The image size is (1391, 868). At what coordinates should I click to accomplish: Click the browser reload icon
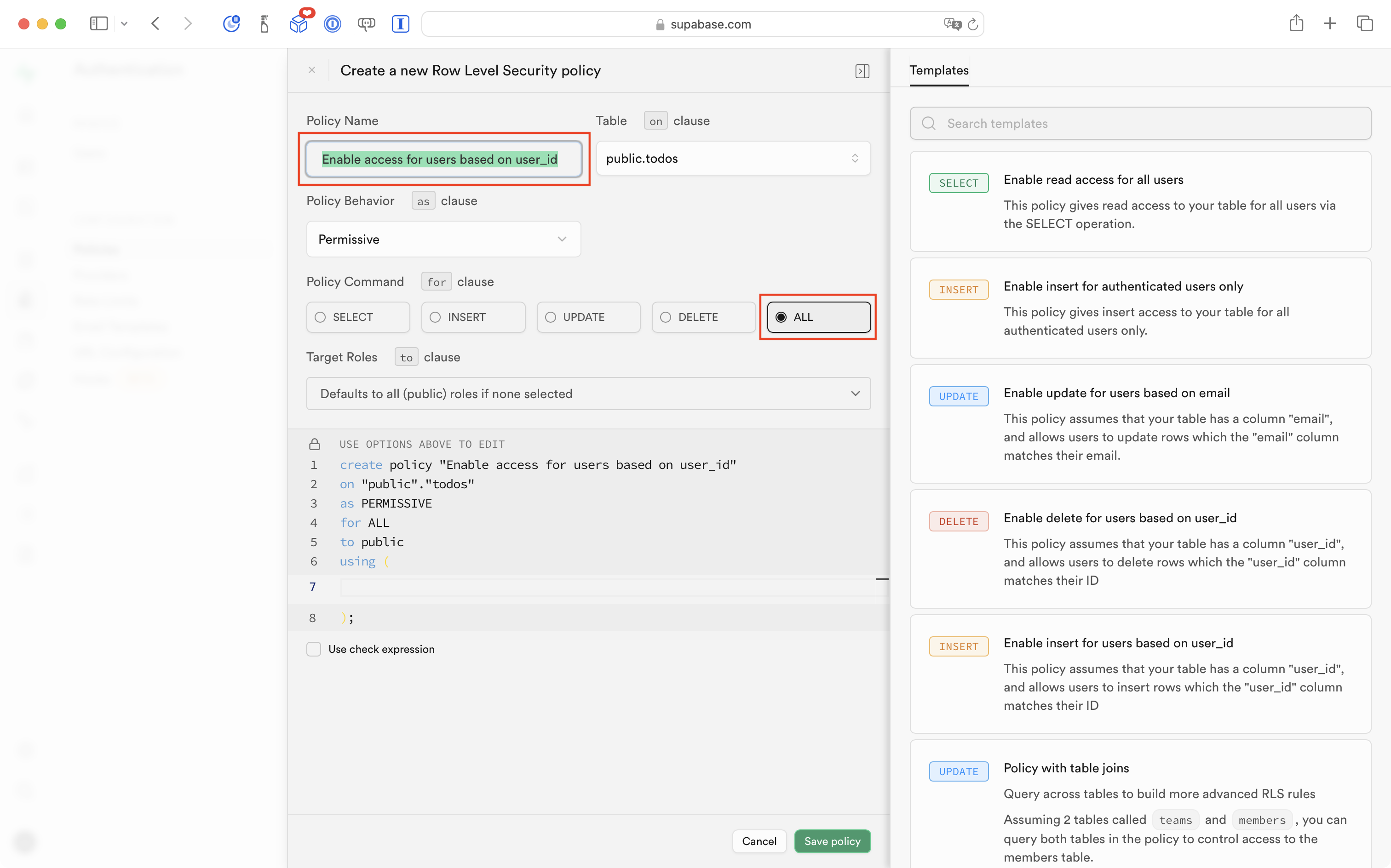click(973, 24)
